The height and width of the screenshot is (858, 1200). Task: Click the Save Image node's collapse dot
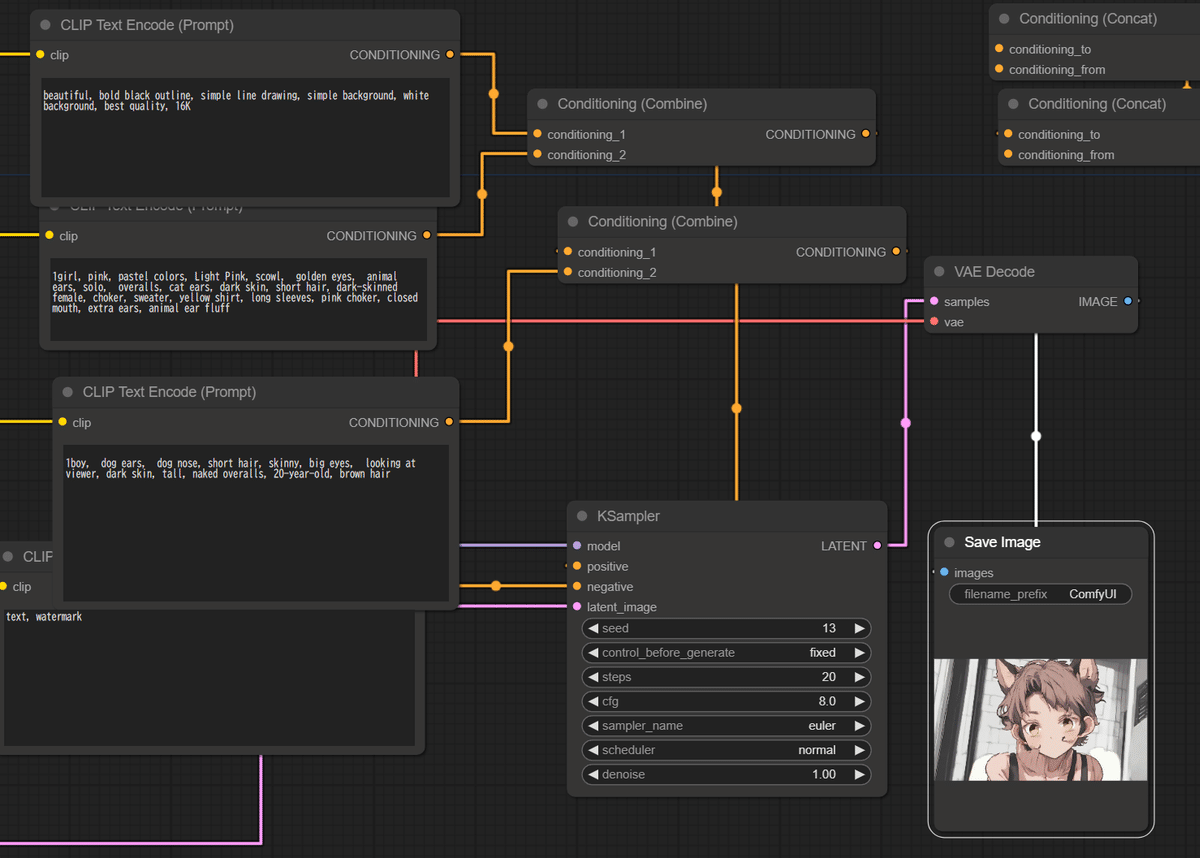[x=949, y=542]
